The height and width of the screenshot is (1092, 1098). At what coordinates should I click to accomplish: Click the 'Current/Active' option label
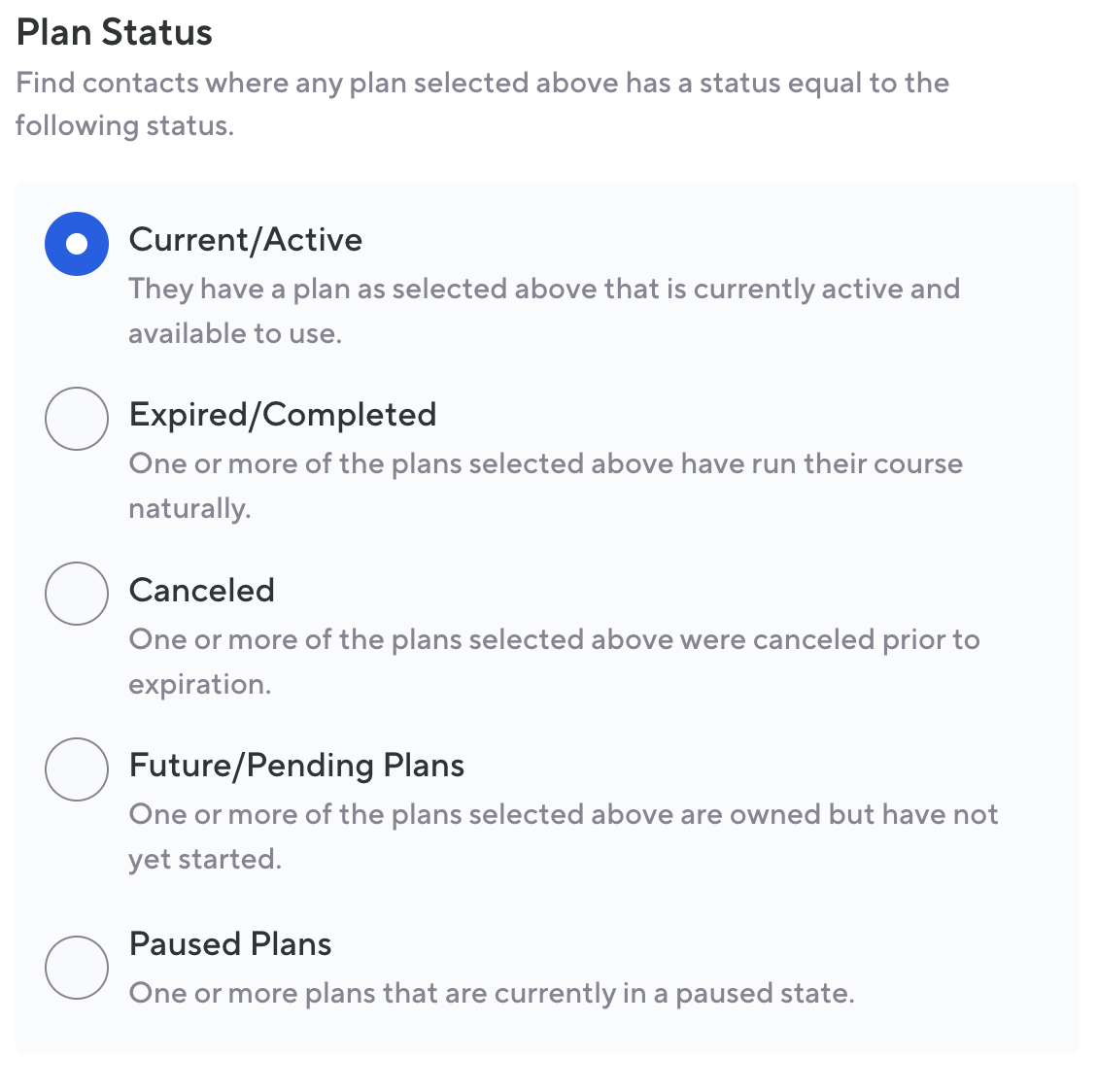pos(245,240)
